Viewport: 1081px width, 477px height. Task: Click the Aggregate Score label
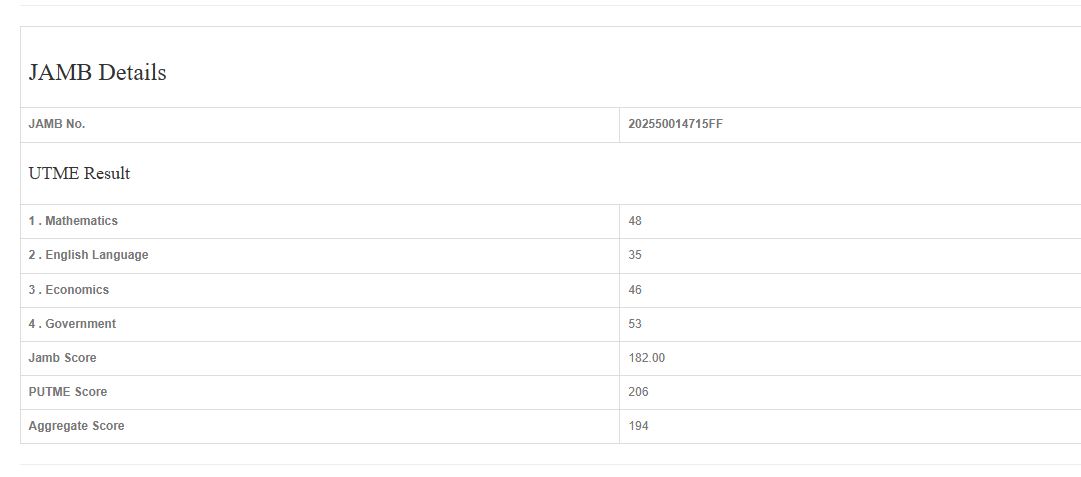[x=76, y=426]
